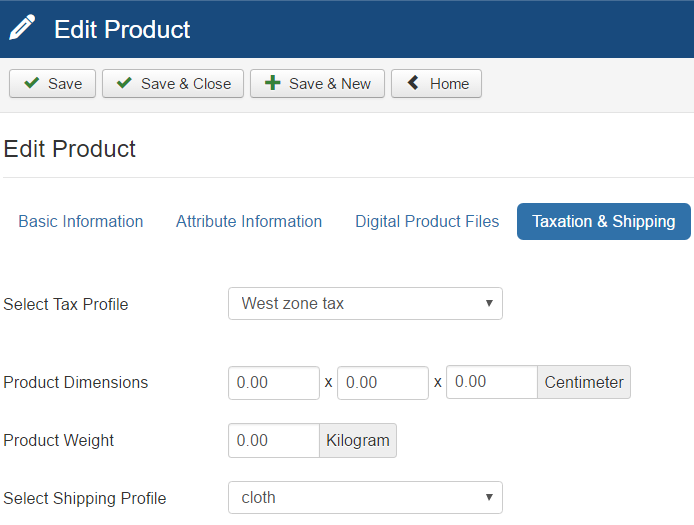Click the pencil icon in the header
The height and width of the screenshot is (525, 694).
point(22,28)
